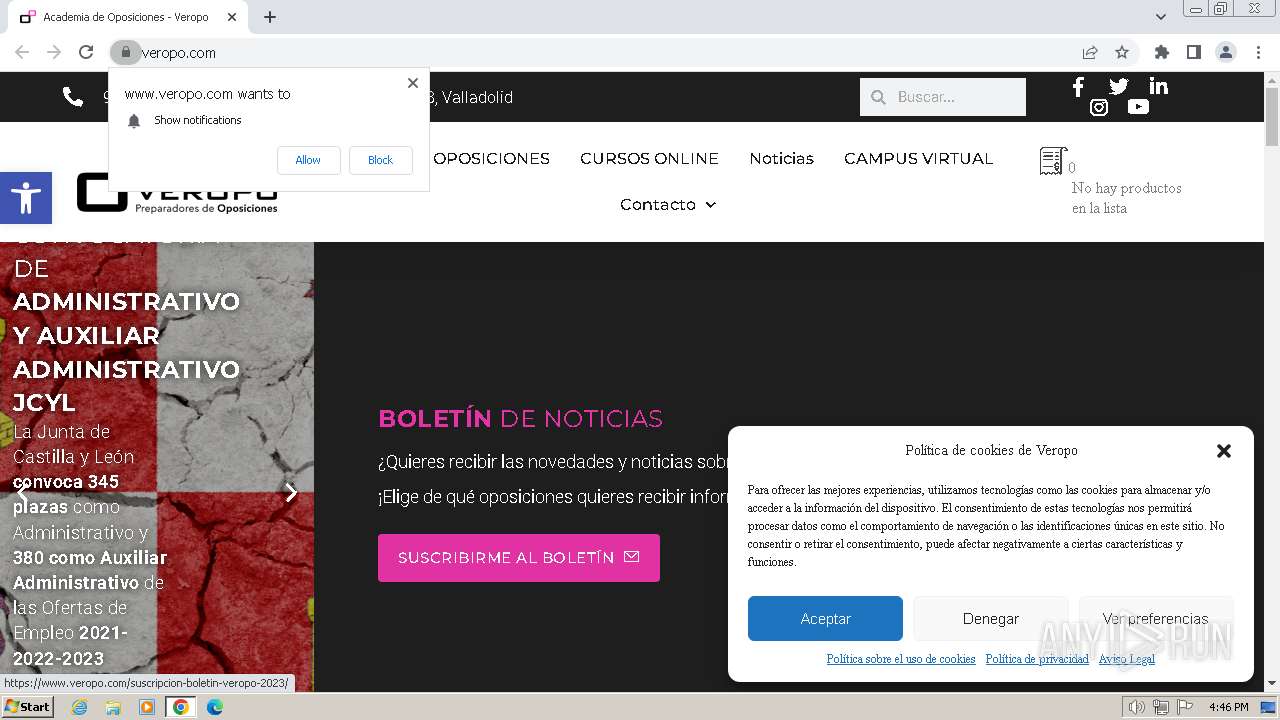Share this page icon in address bar
The image size is (1280, 720).
pos(1090,52)
